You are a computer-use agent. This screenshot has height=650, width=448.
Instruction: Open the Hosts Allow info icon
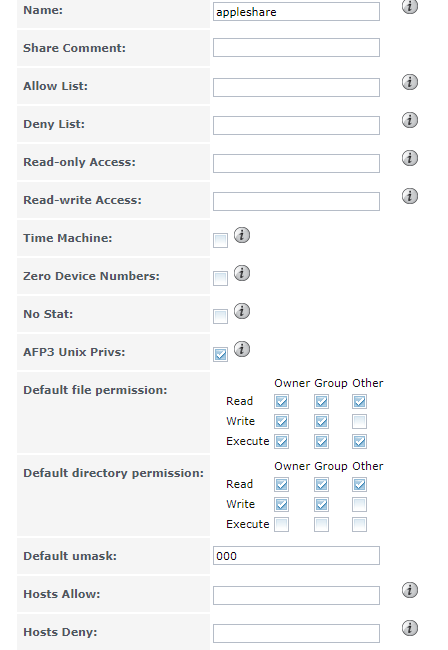tap(409, 590)
